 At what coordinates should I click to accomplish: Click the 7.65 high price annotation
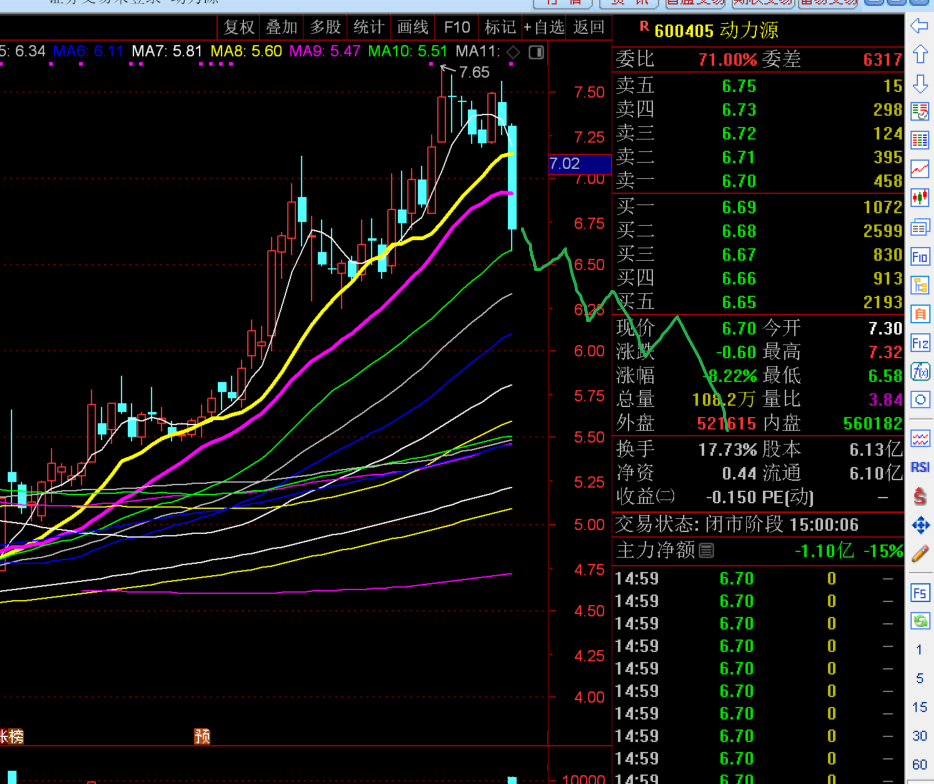click(x=474, y=73)
